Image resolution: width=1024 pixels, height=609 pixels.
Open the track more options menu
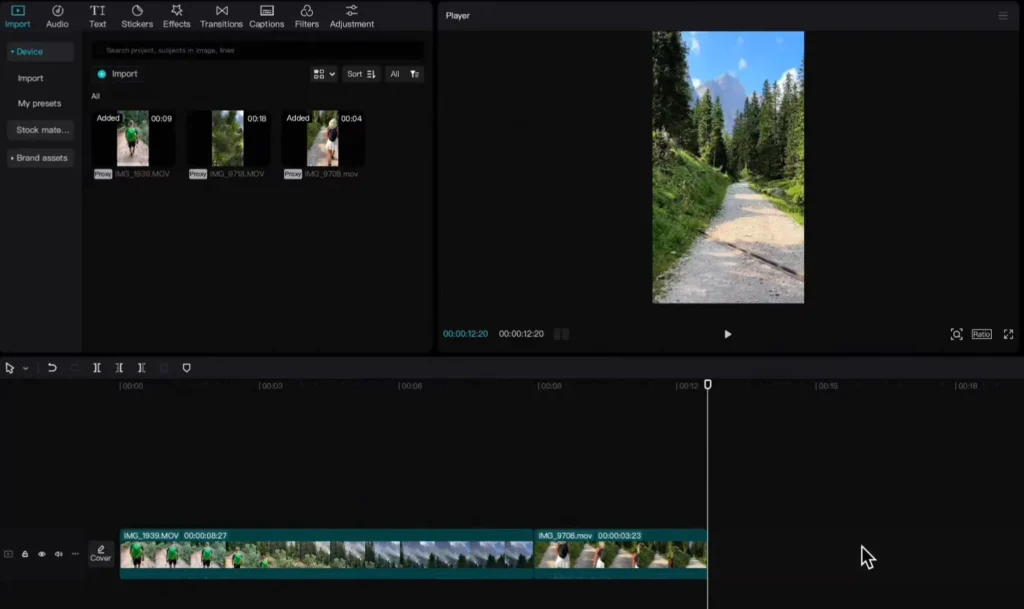(75, 554)
